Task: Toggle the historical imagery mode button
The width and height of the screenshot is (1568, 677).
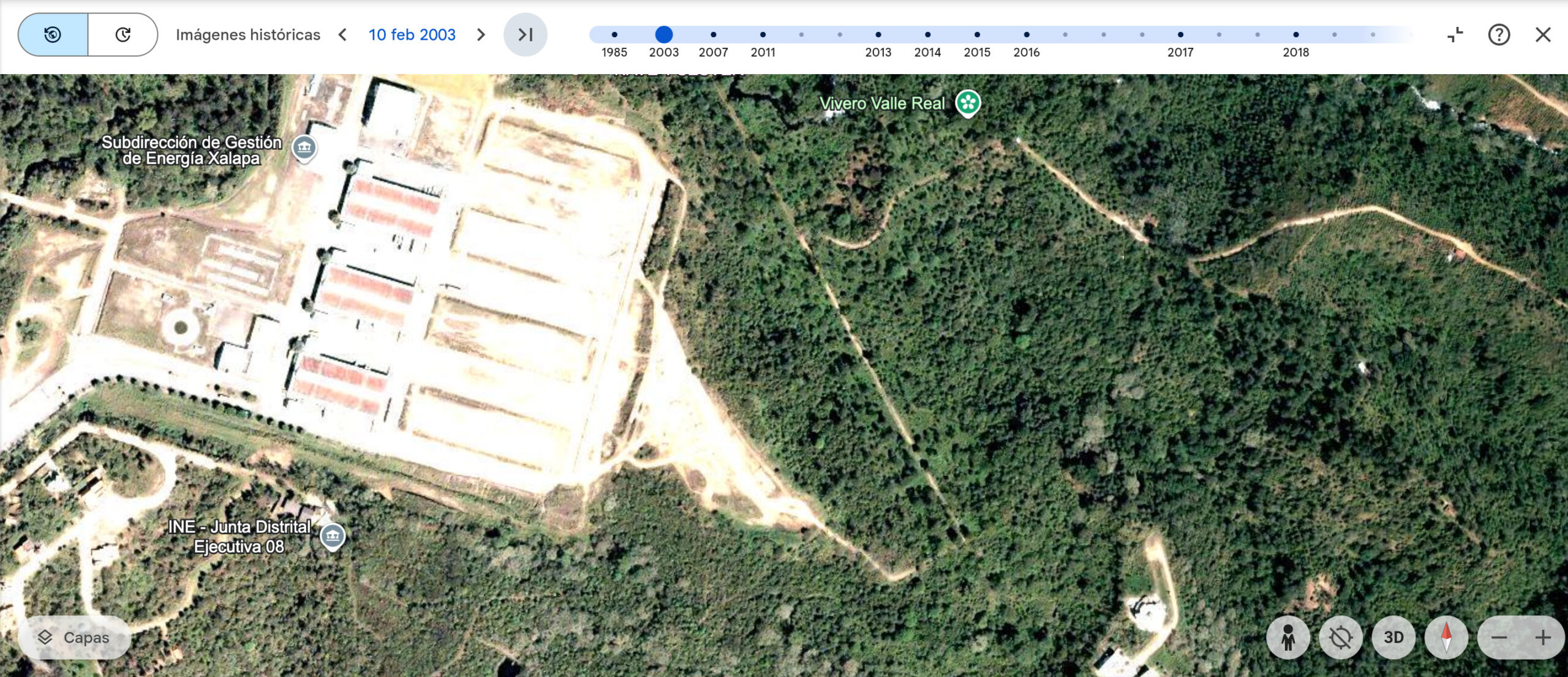Action: tap(53, 35)
